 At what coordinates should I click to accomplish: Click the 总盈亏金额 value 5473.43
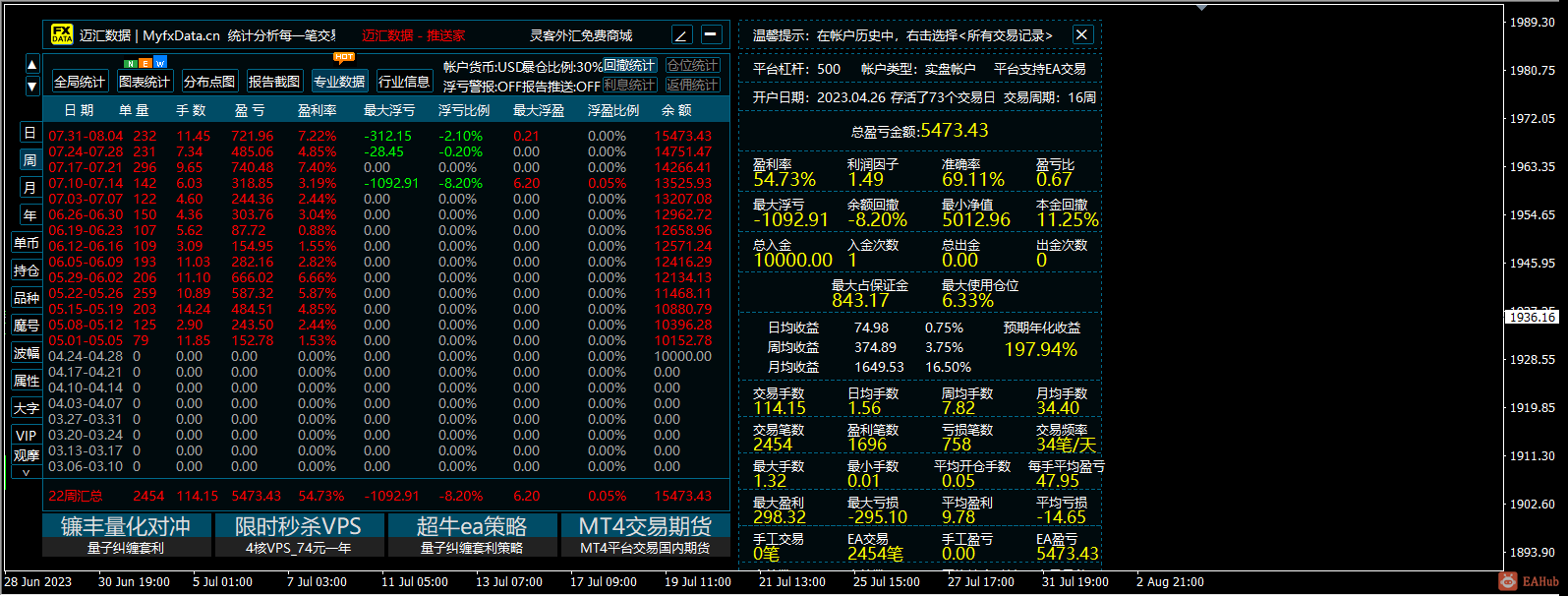tap(955, 130)
